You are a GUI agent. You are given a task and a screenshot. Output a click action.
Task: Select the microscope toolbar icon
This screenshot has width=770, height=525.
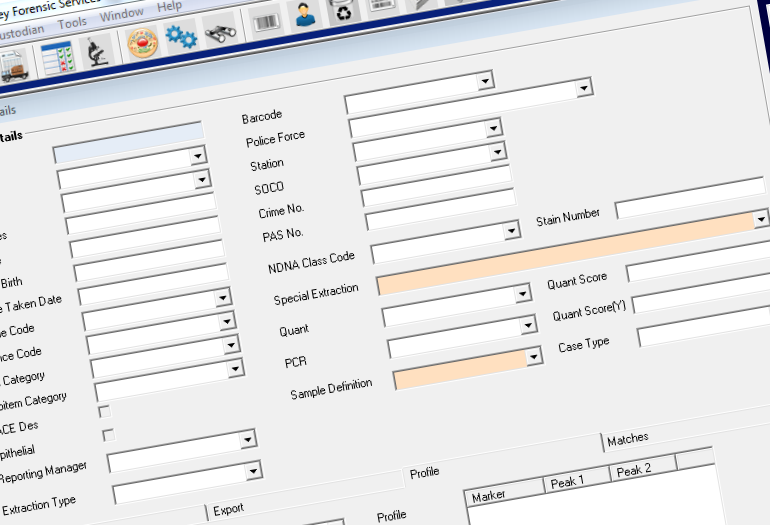pos(96,54)
